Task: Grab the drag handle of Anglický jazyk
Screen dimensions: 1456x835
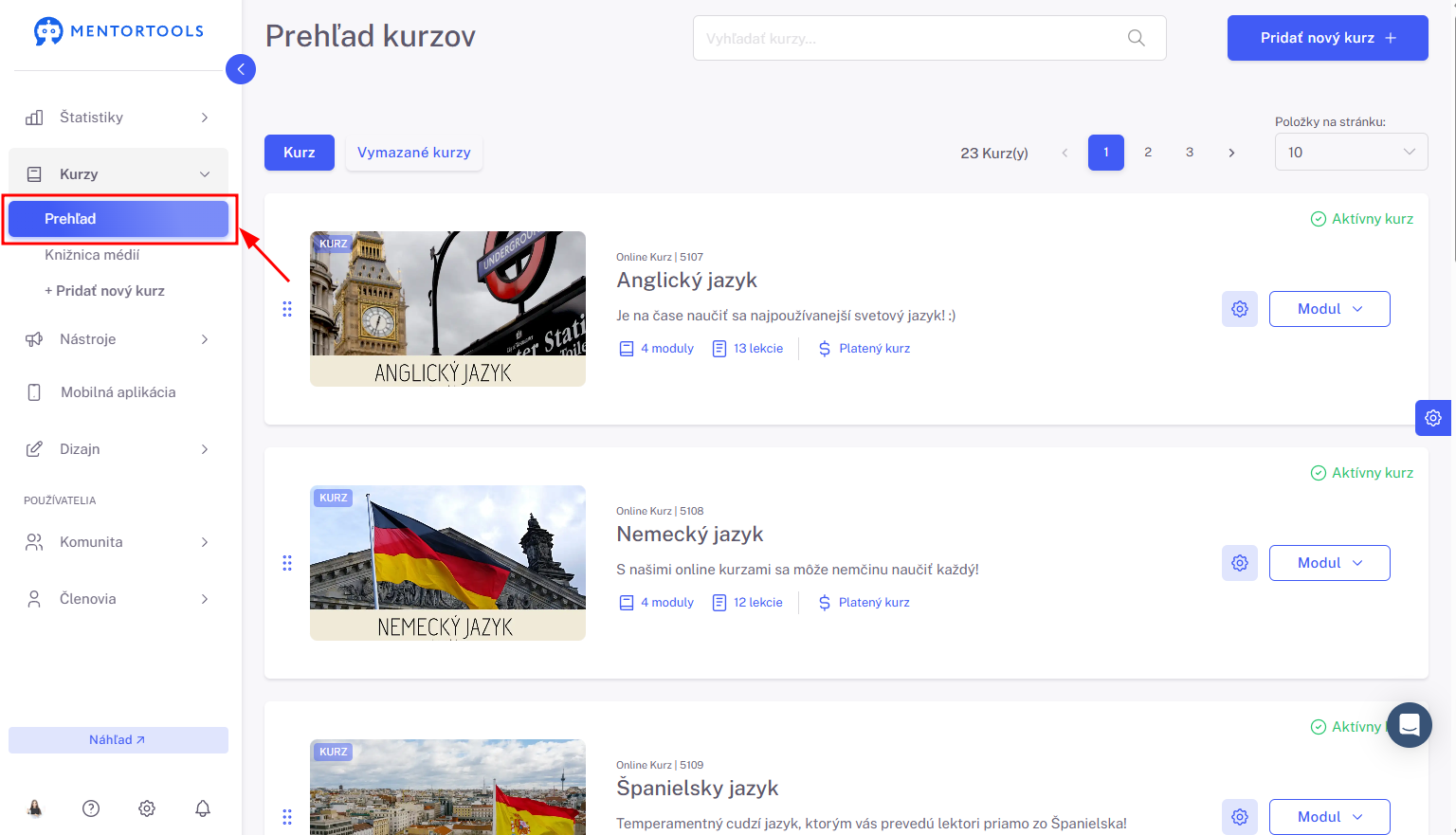Action: [x=287, y=309]
